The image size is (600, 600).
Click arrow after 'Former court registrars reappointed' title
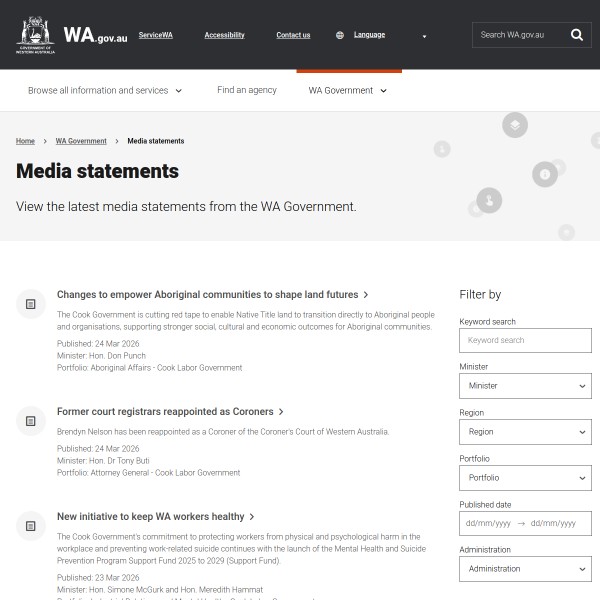tap(282, 412)
